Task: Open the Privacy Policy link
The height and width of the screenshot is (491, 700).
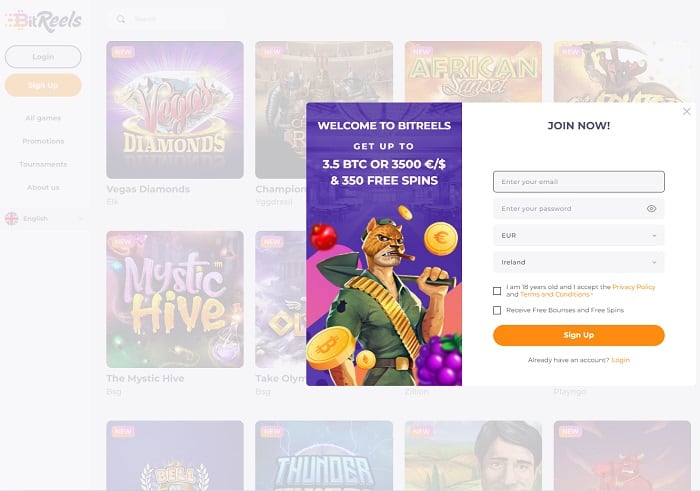Action: (x=633, y=287)
